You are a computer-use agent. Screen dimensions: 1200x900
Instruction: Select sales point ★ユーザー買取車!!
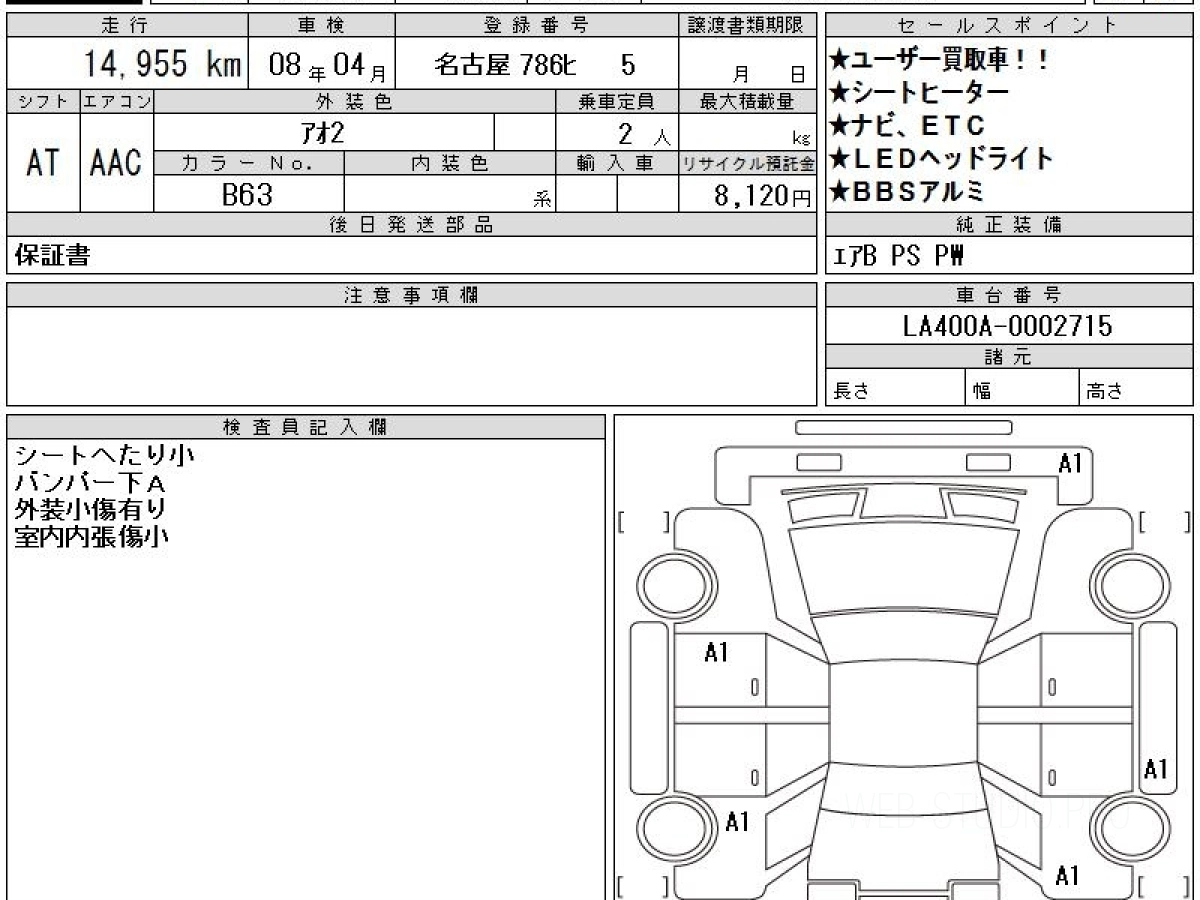940,60
